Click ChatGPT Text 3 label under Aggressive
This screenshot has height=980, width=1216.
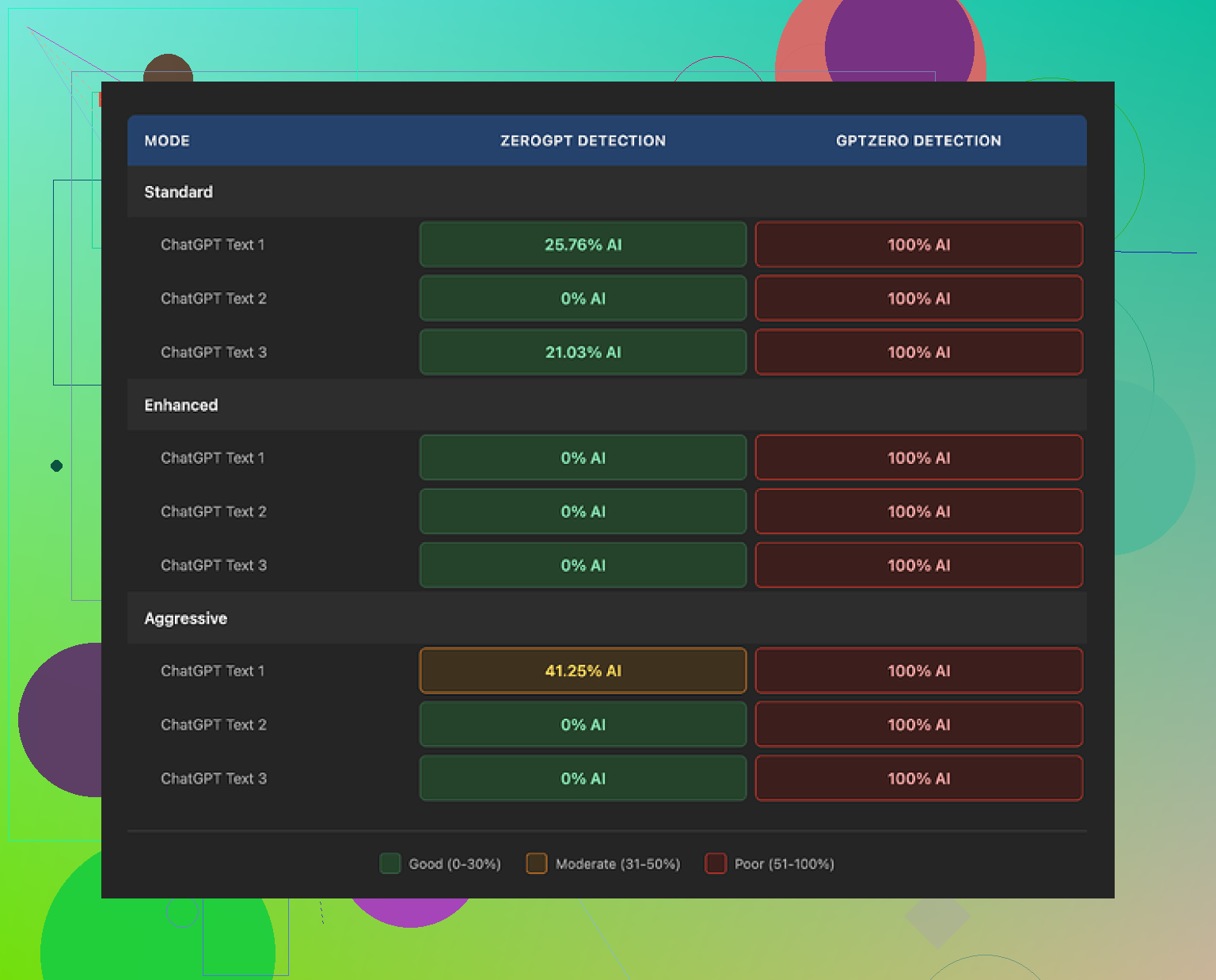pos(214,778)
